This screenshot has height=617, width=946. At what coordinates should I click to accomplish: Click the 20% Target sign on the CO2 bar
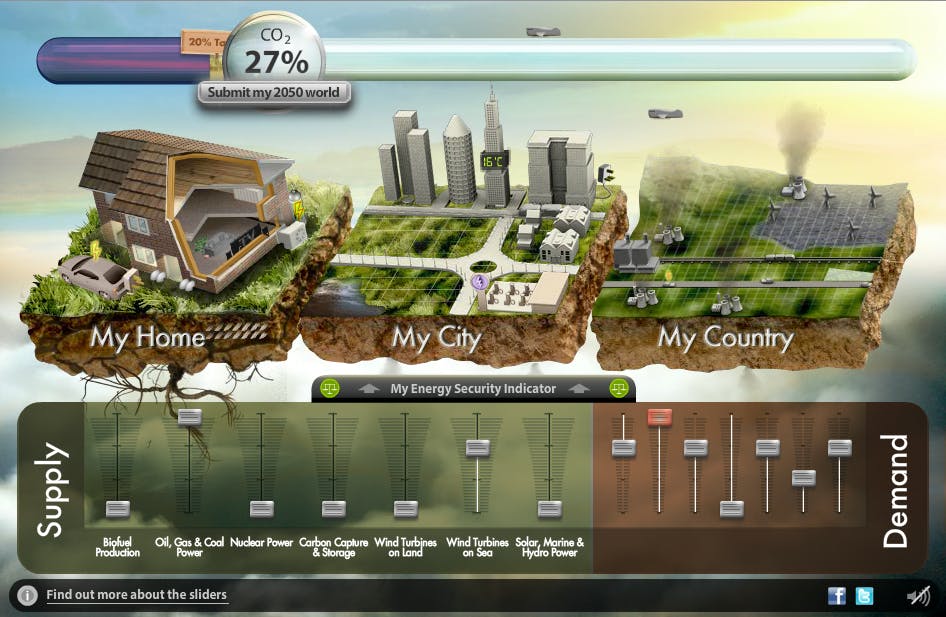click(x=204, y=43)
